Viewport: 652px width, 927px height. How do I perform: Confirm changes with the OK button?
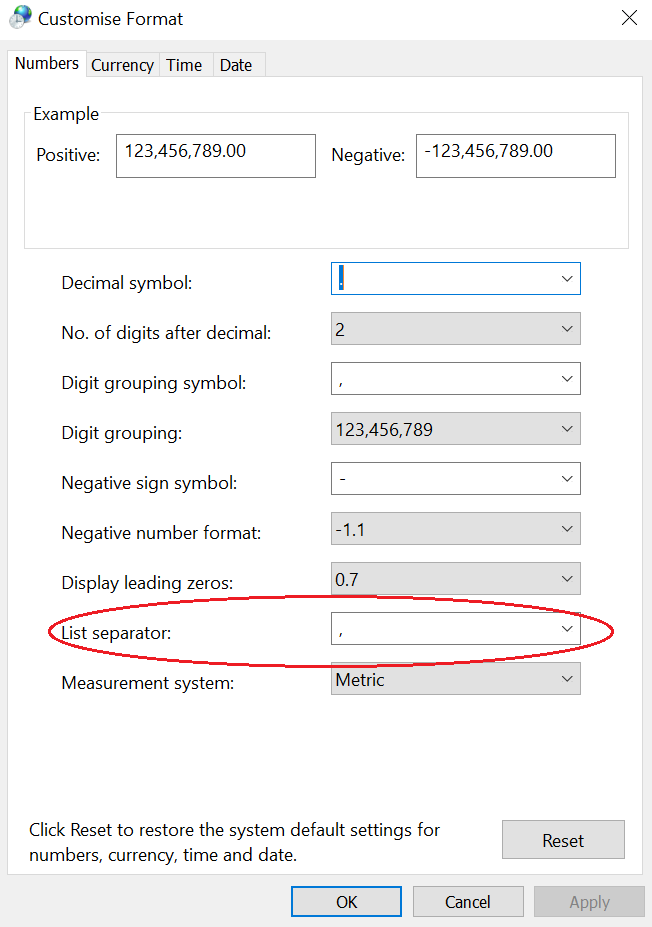[346, 902]
